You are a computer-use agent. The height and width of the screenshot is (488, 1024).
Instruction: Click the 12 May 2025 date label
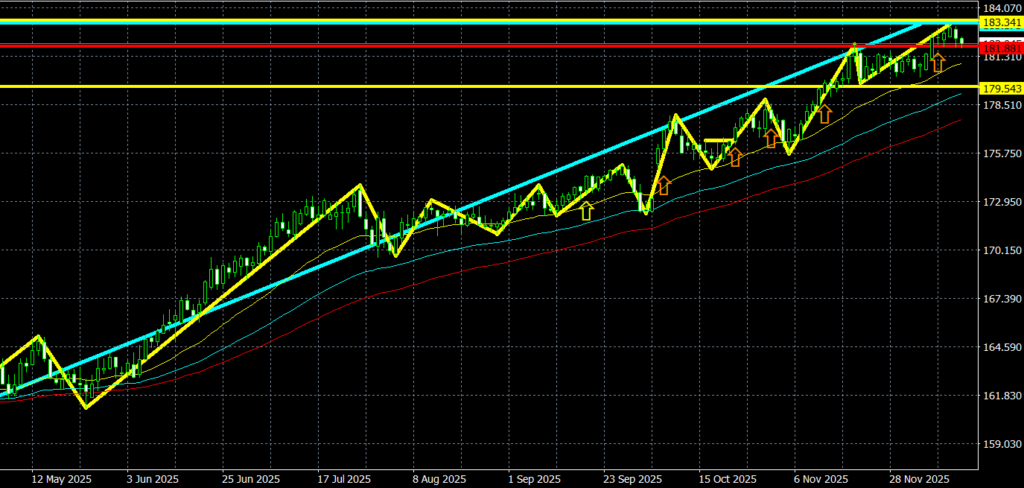[61, 479]
